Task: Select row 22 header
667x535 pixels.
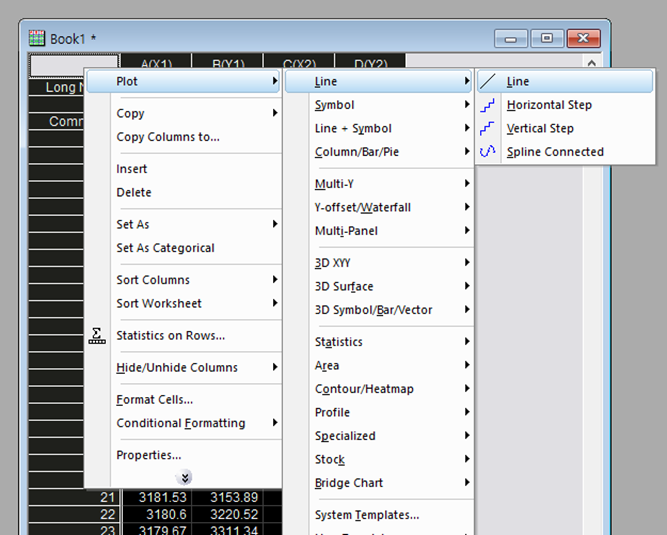Action: 75,515
